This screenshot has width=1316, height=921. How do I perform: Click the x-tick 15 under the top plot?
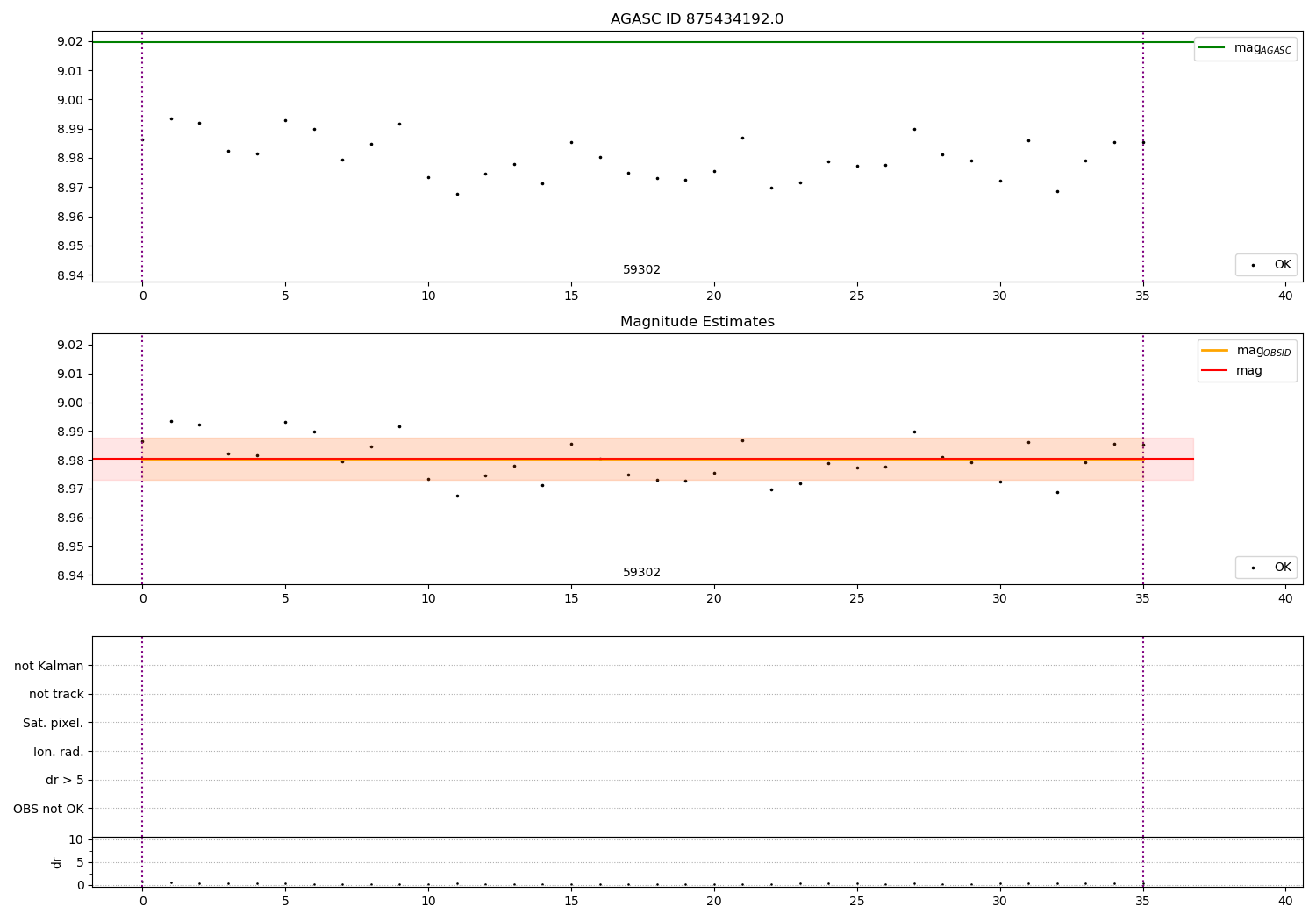click(571, 296)
